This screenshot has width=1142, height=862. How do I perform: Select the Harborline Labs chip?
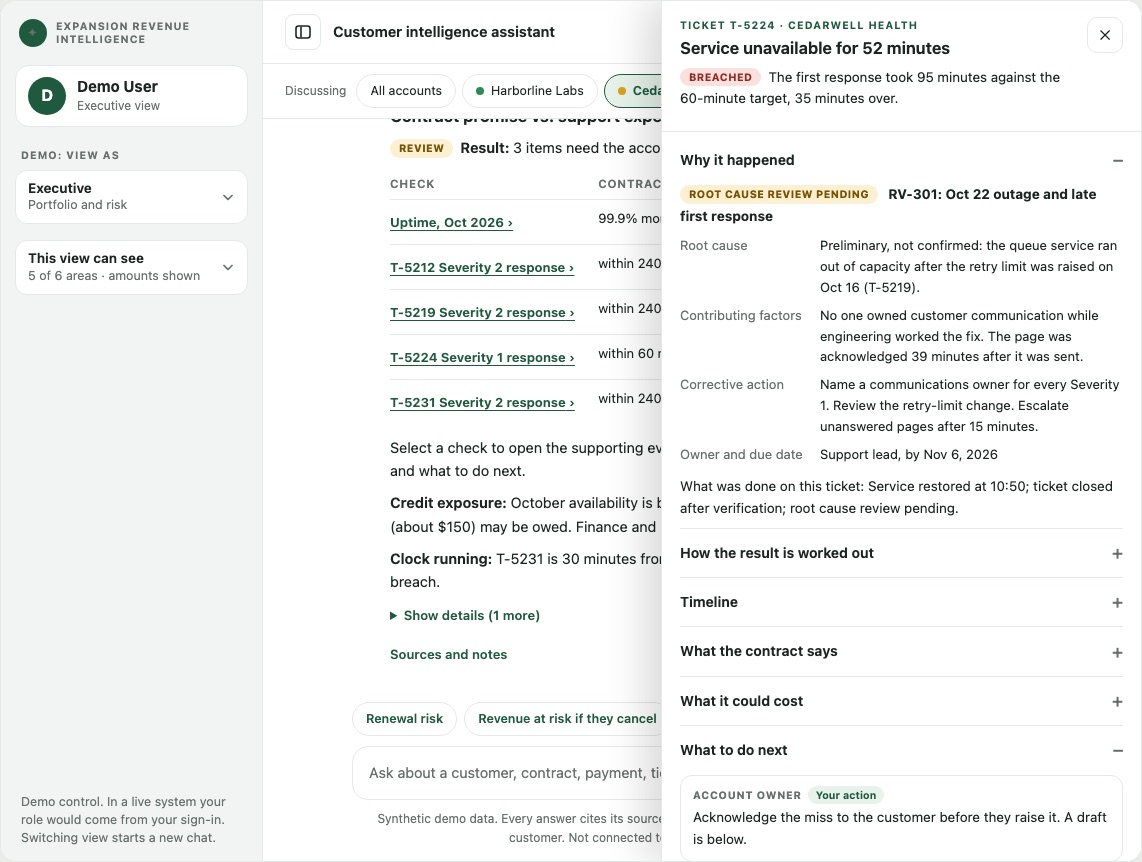(529, 91)
